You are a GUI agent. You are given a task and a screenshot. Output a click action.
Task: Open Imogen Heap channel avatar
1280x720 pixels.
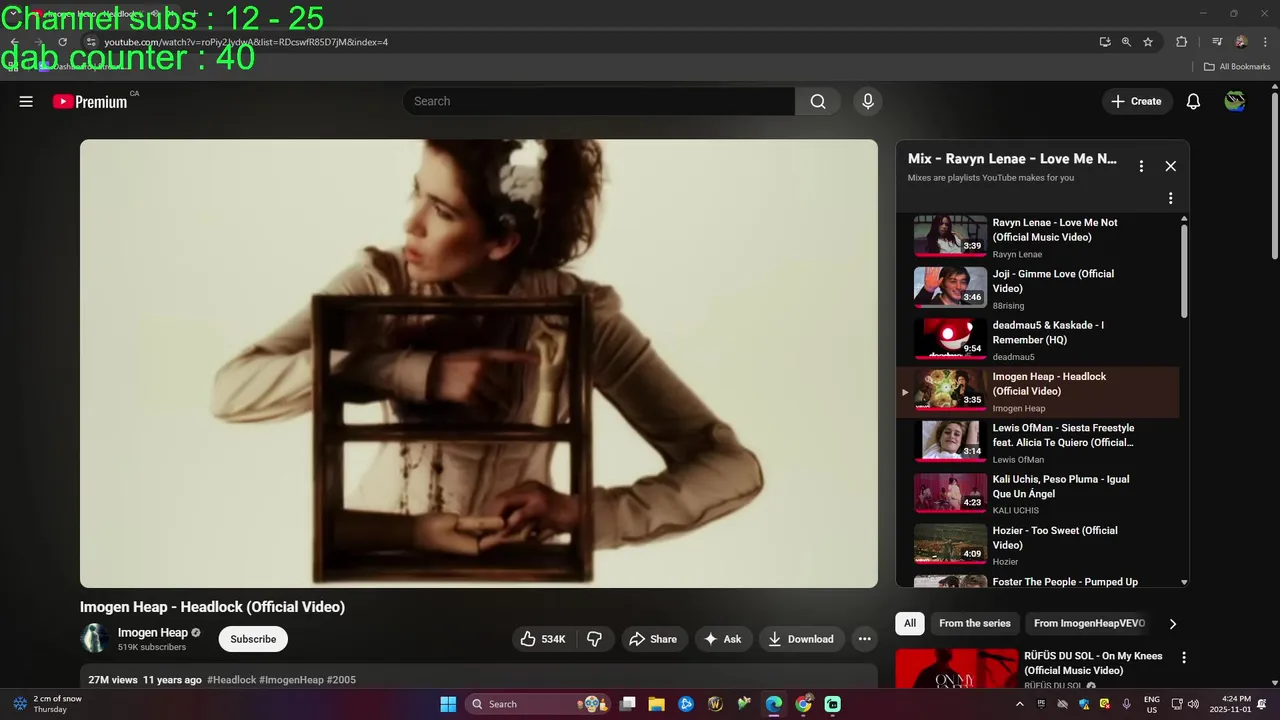coord(95,638)
